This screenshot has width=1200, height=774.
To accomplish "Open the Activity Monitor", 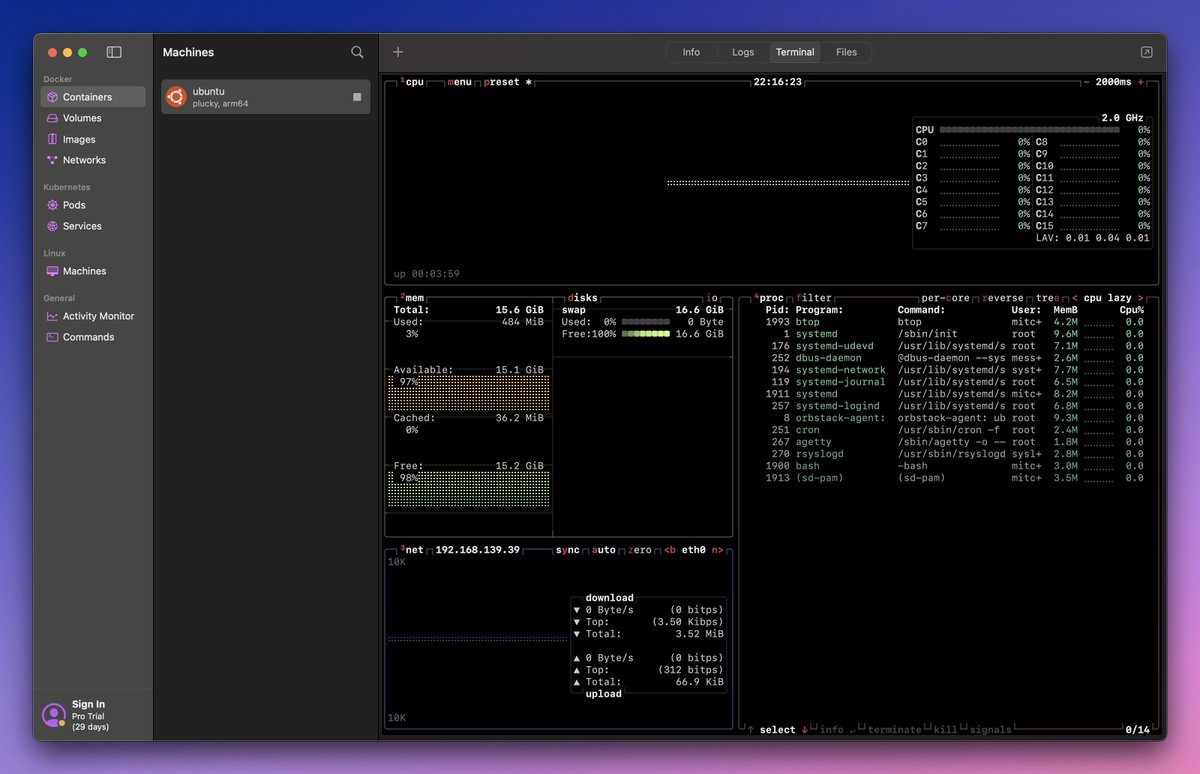I will pos(97,316).
